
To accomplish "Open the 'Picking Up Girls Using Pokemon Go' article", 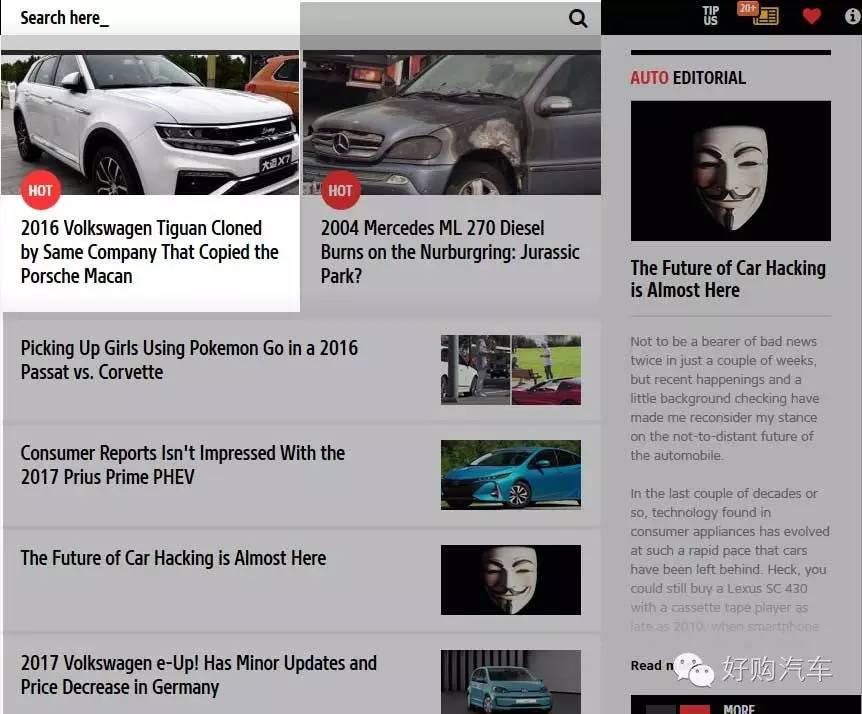I will (189, 360).
